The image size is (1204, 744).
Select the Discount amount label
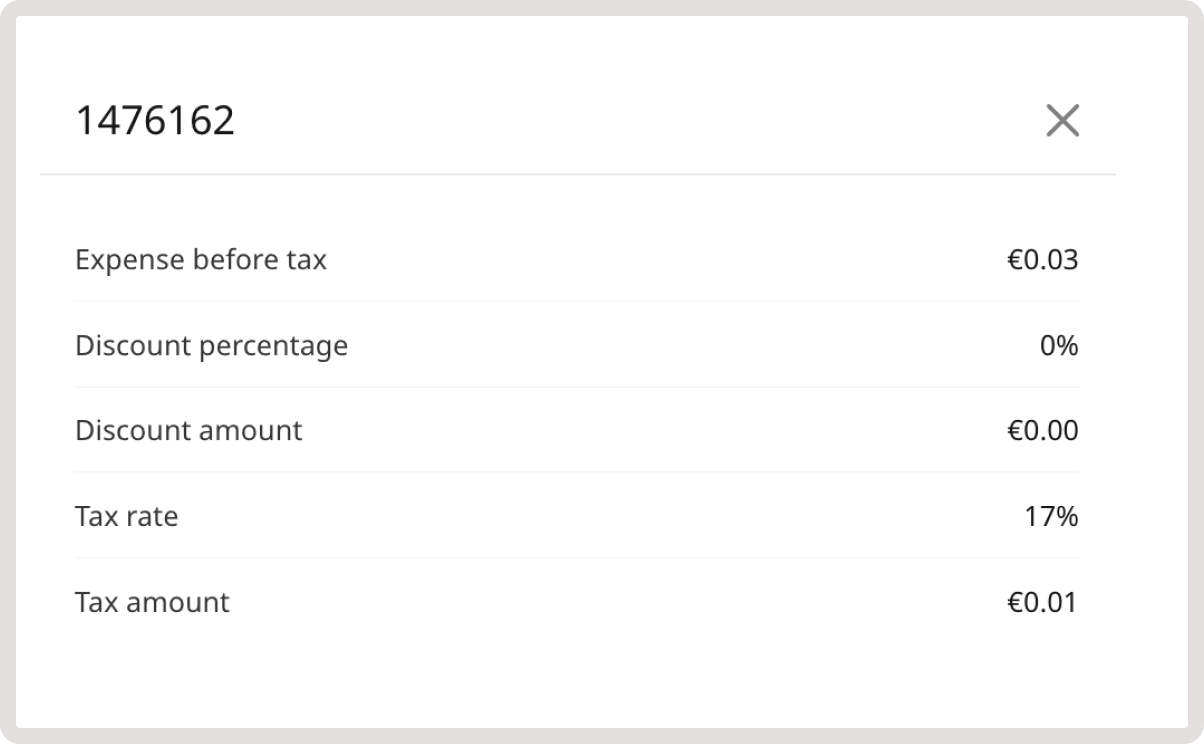click(188, 430)
